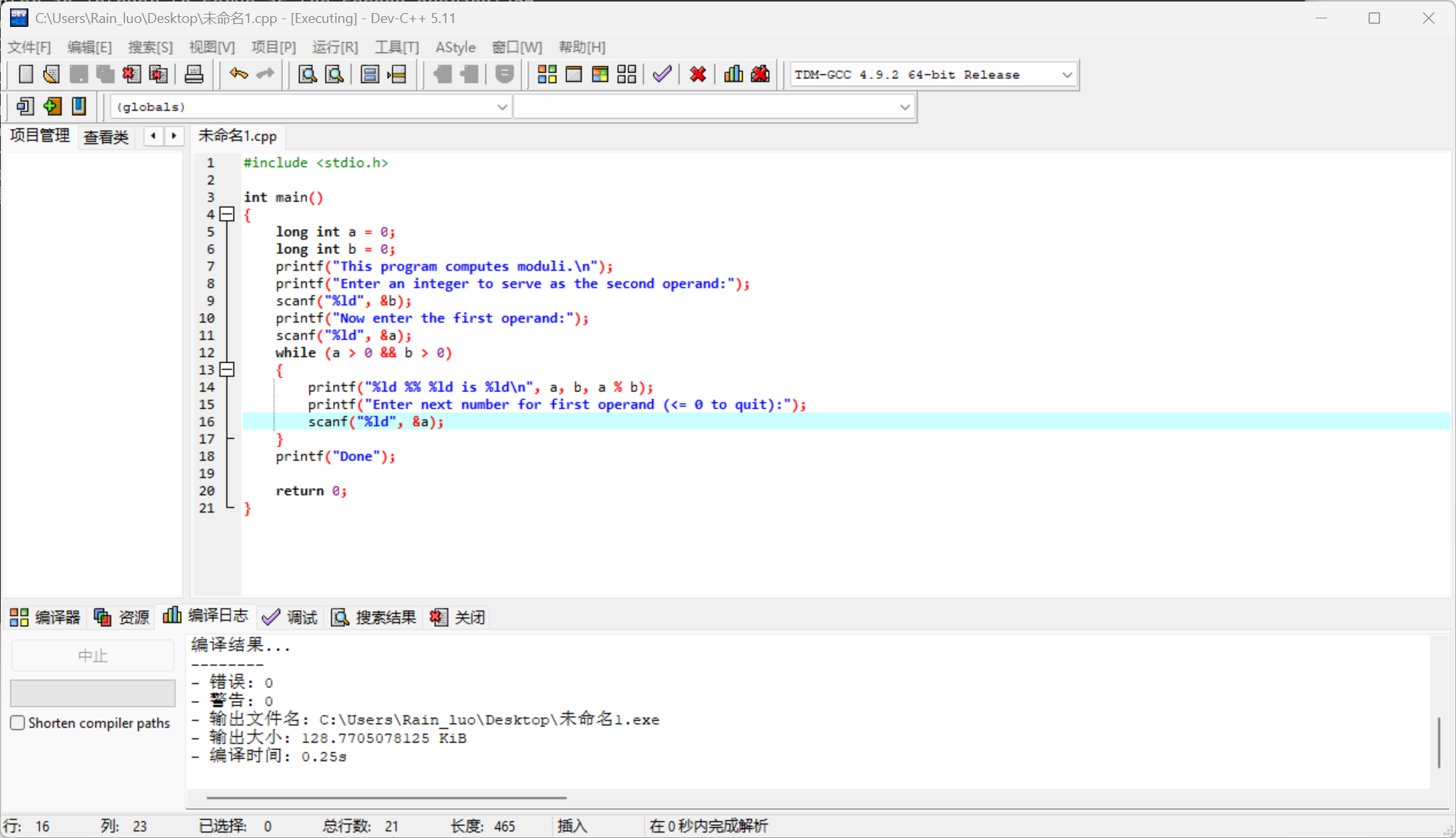Click the Open file toolbar icon

pos(51,74)
